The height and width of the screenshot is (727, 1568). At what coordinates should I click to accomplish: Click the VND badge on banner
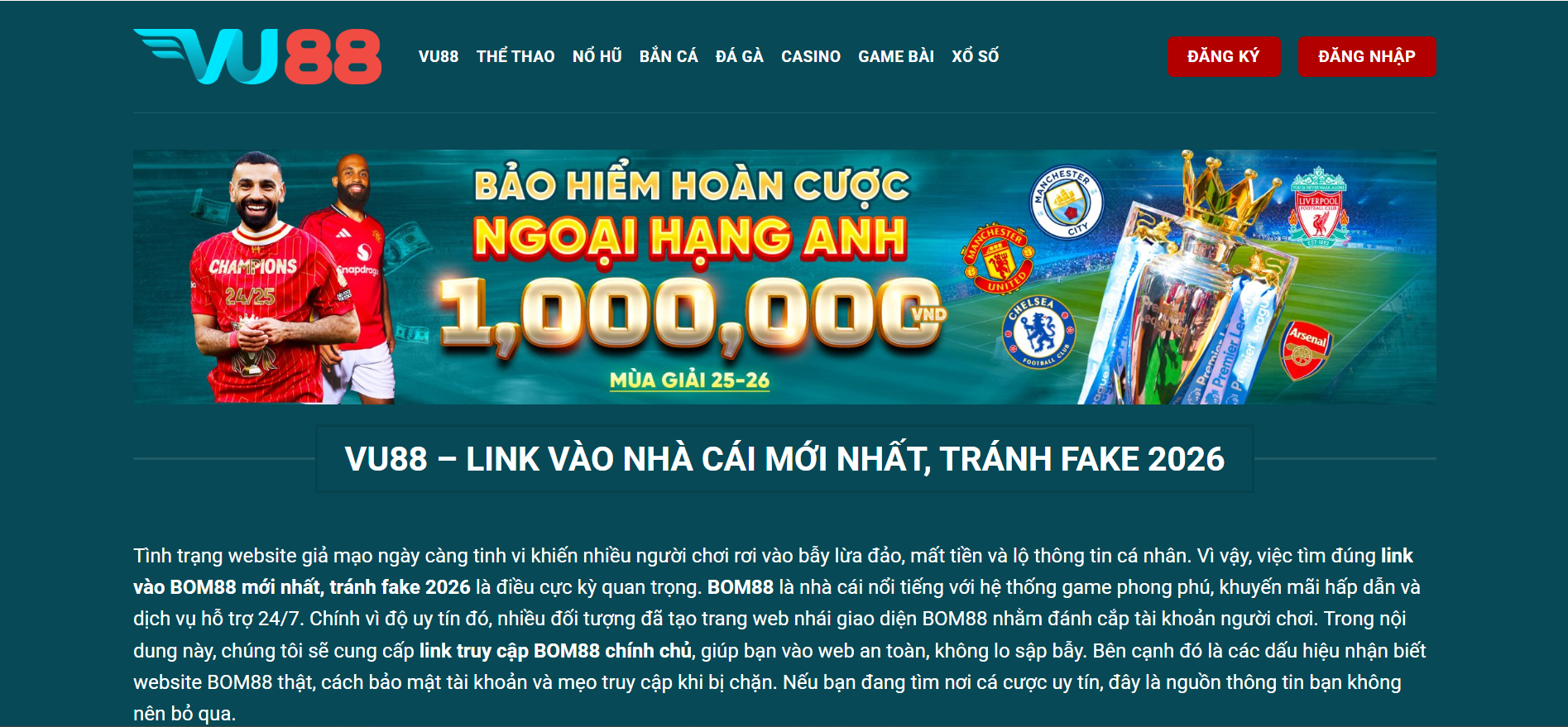929,314
